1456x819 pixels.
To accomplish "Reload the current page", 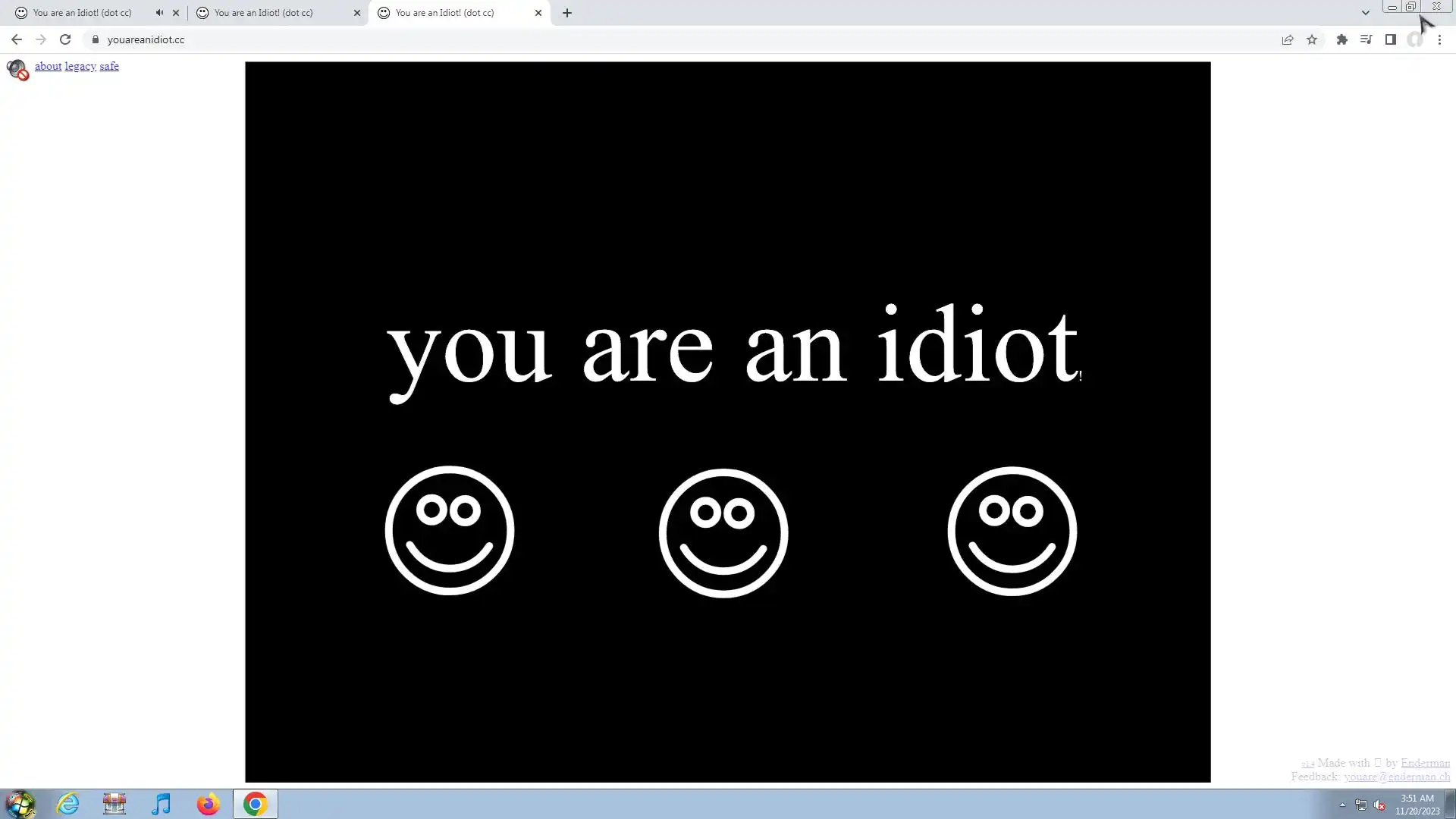I will click(x=65, y=39).
